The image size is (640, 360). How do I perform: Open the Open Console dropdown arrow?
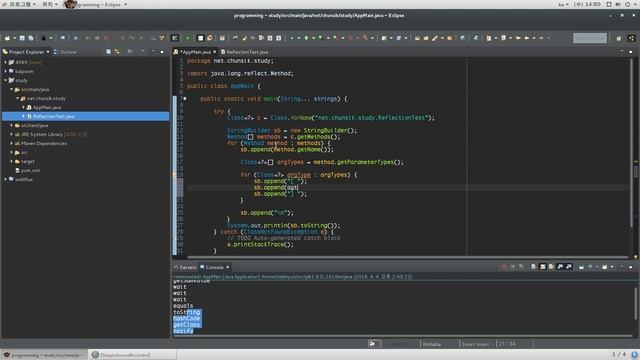click(611, 267)
